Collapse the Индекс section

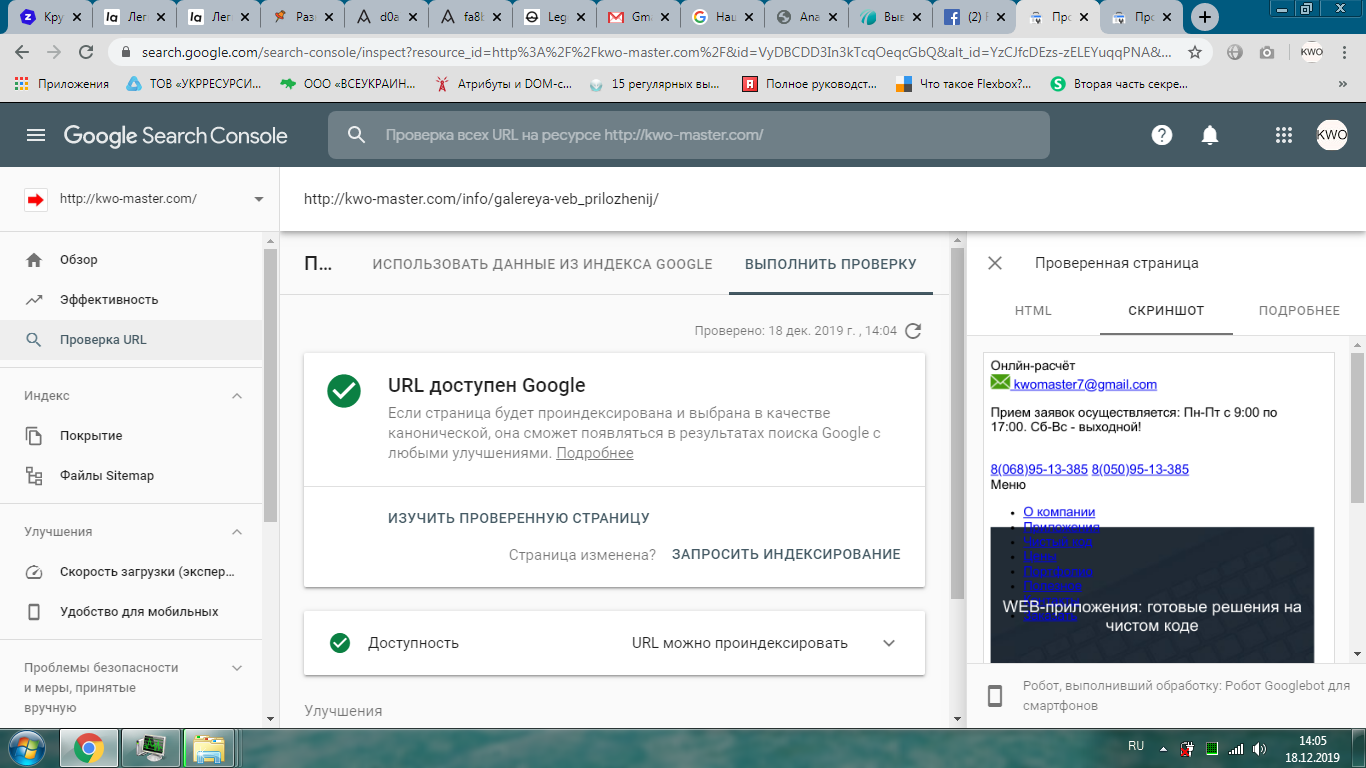[x=237, y=396]
